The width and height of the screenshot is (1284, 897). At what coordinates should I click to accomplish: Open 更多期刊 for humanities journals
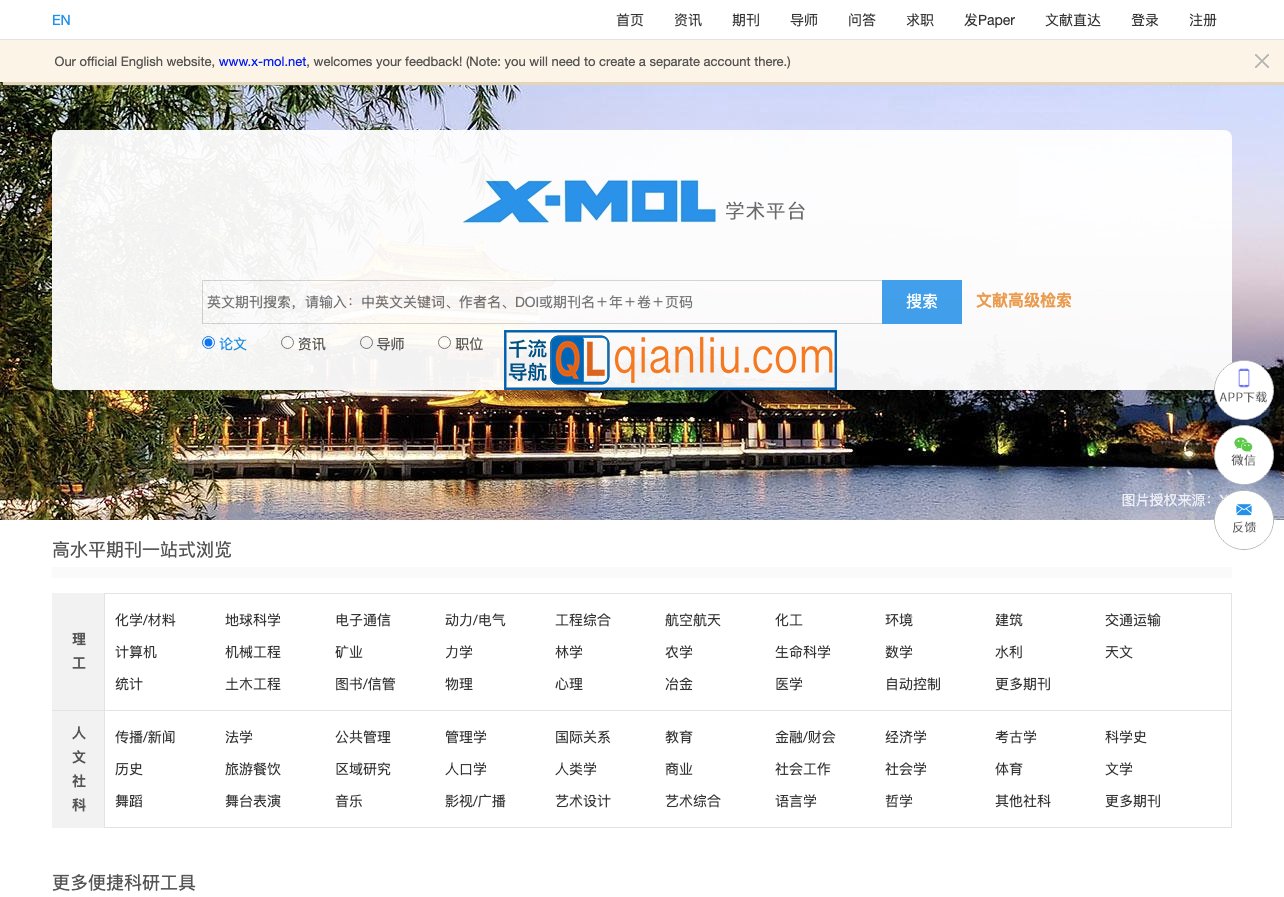coord(1133,800)
